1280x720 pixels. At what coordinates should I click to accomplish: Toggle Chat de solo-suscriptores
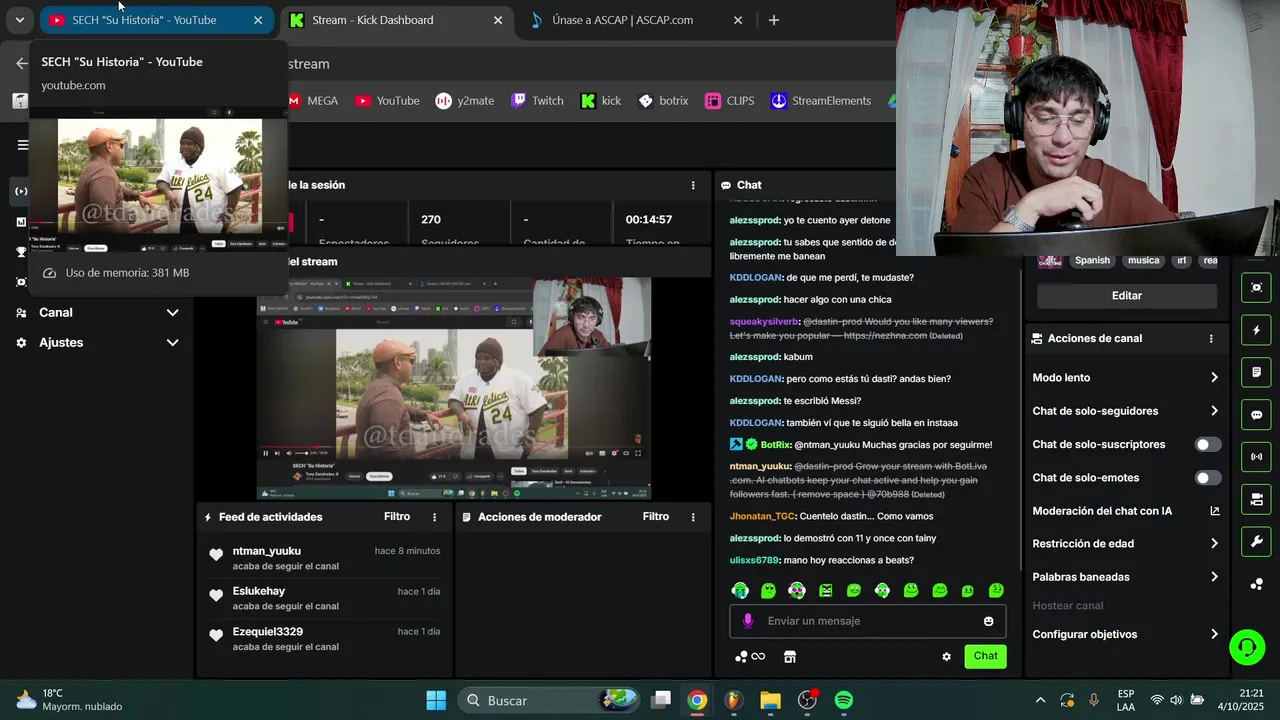tap(1208, 444)
